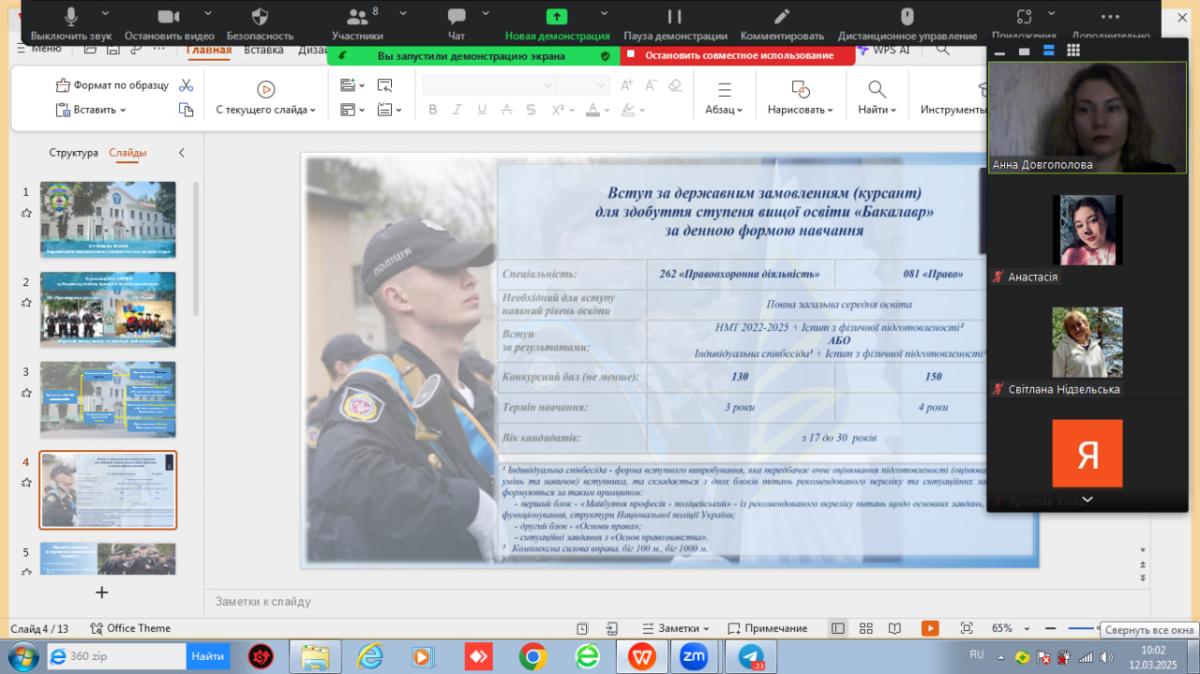
Task: Select slide 2 thumbnail
Action: [x=108, y=309]
